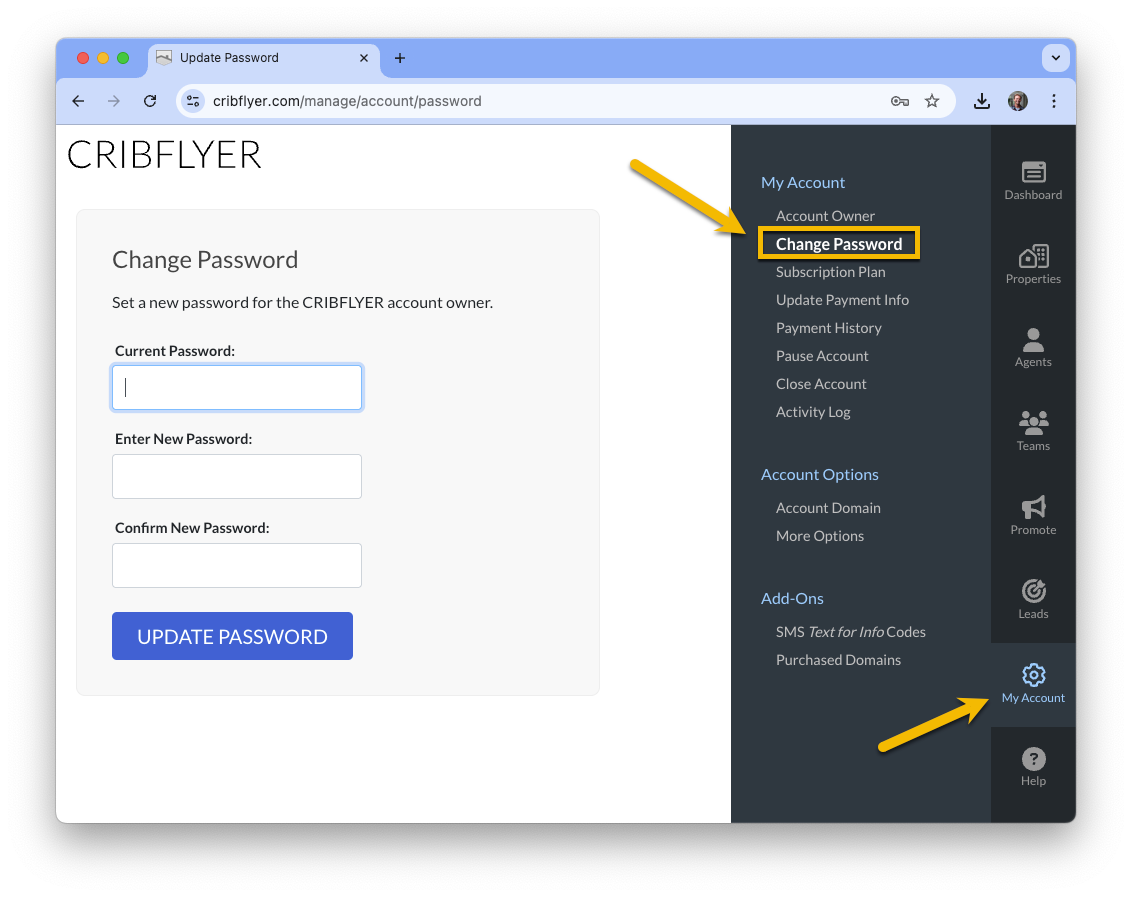Bookmark this page with star icon
Screen dimensions: 1132x897
932,101
